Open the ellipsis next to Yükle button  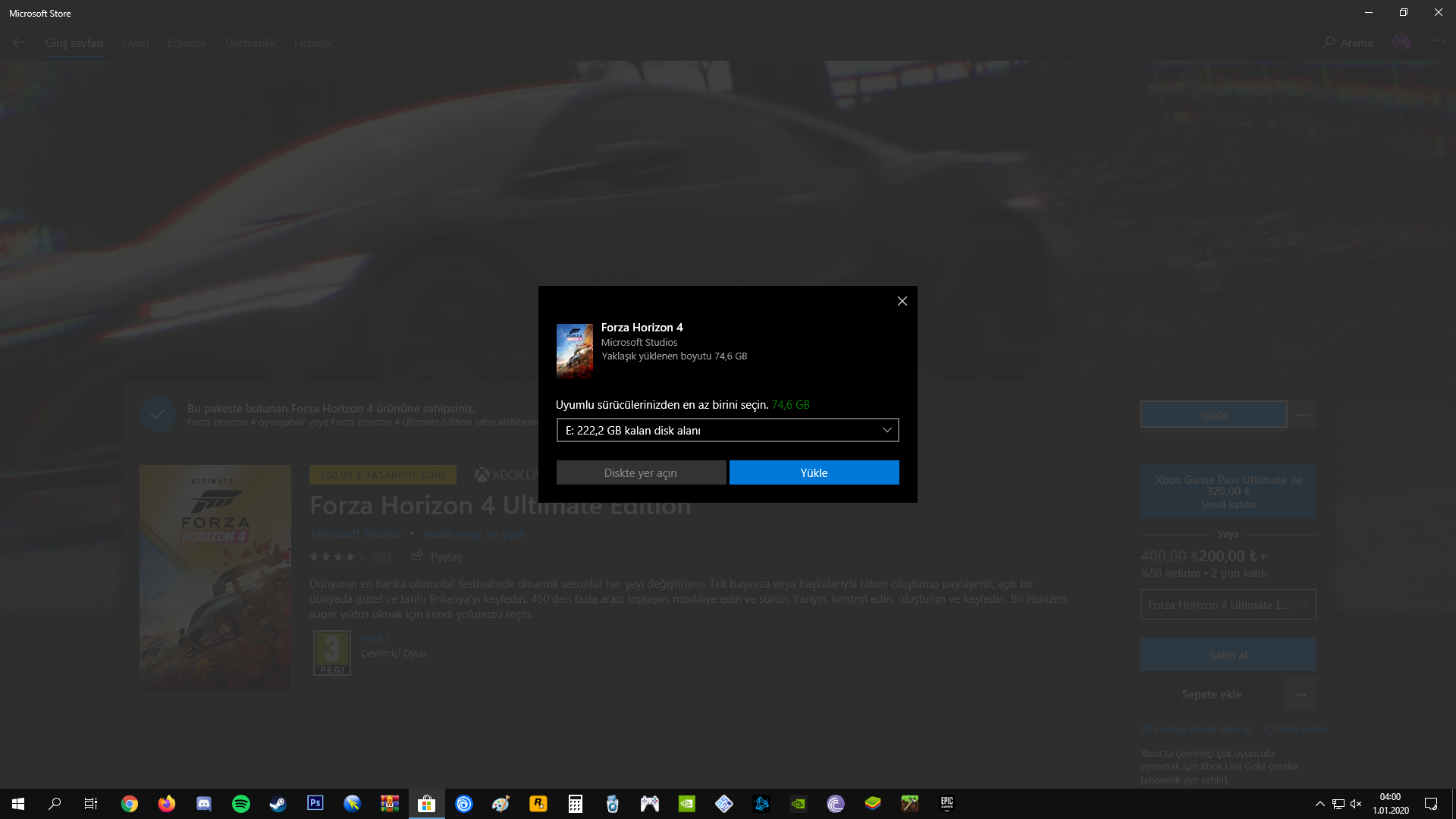coord(1302,415)
